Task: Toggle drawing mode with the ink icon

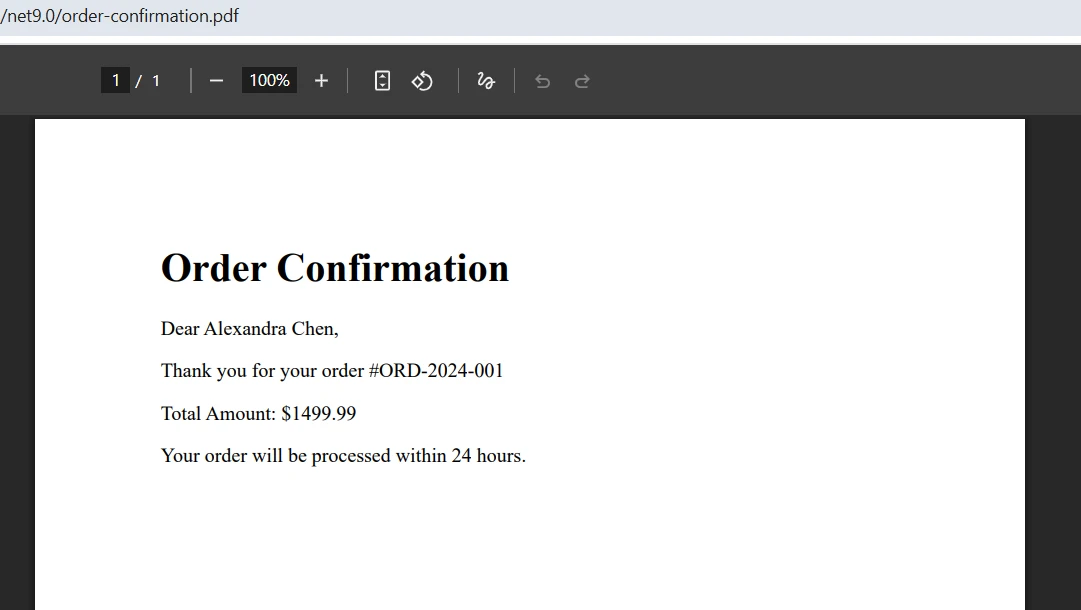Action: (x=486, y=80)
